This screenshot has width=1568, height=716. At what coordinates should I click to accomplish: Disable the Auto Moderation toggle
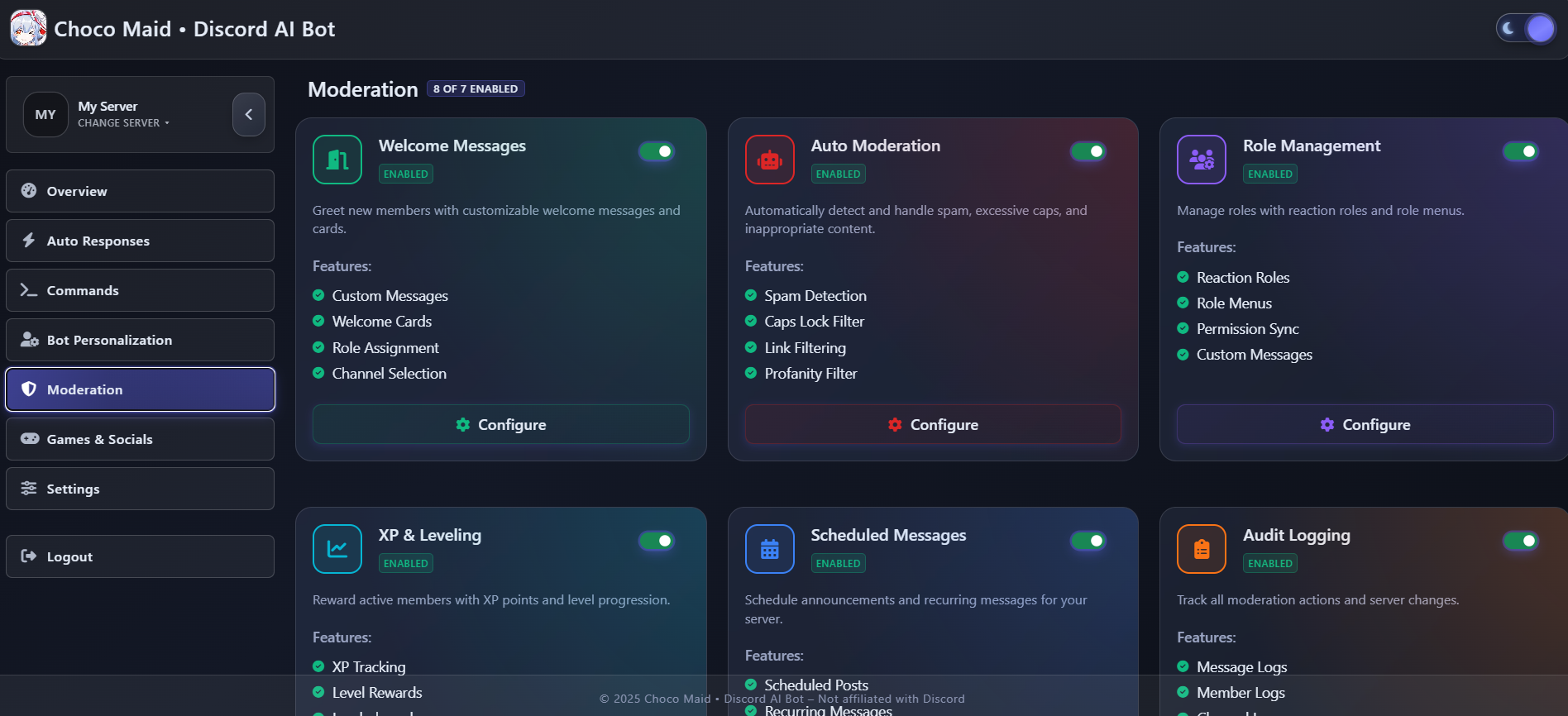pos(1088,151)
